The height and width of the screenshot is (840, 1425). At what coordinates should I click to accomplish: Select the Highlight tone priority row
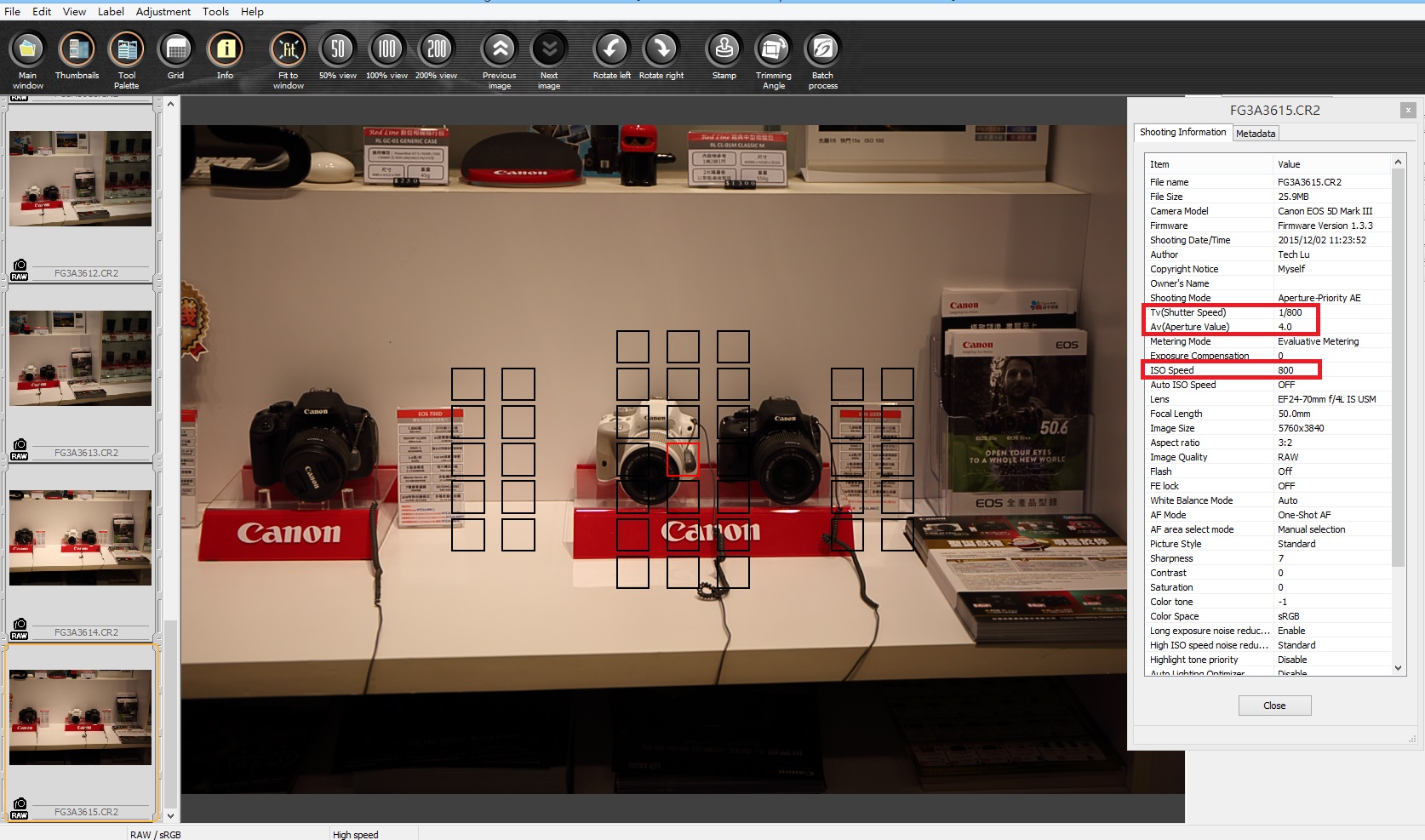[x=1268, y=660]
